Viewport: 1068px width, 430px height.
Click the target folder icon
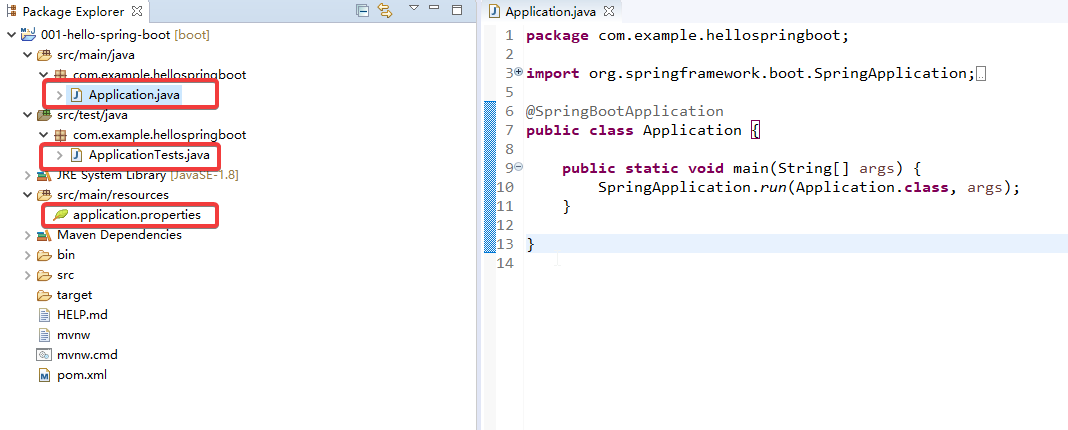coord(44,295)
